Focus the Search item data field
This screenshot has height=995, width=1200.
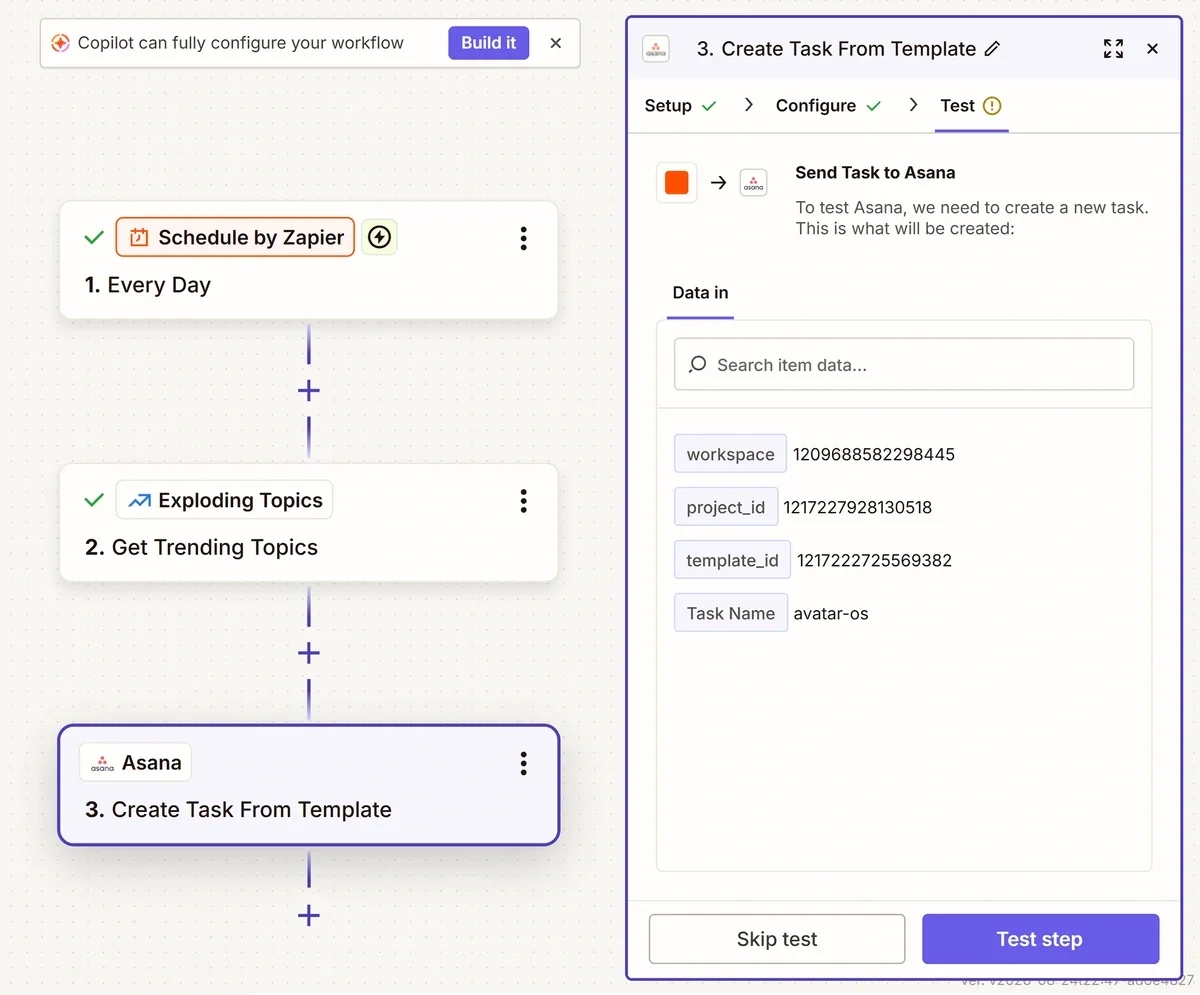pos(904,365)
